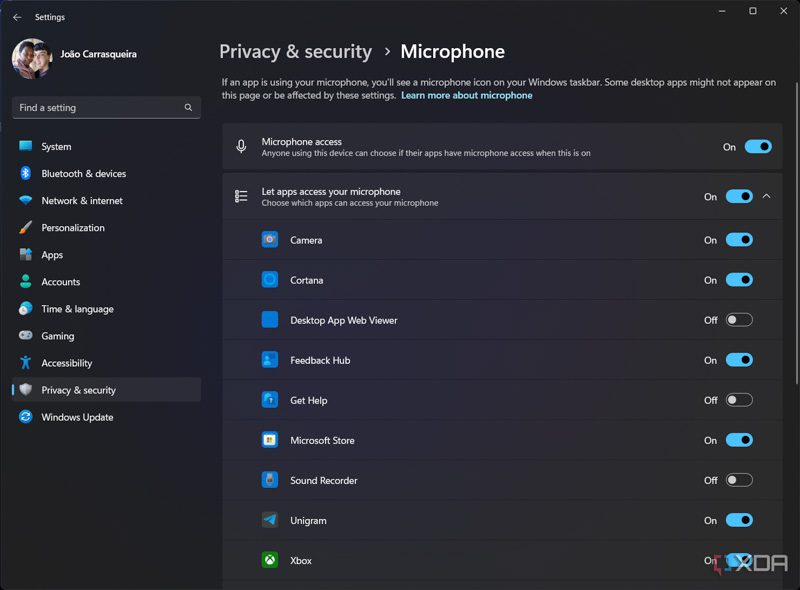The width and height of the screenshot is (800, 590).
Task: Click the Unigram app name
Action: coord(308,521)
